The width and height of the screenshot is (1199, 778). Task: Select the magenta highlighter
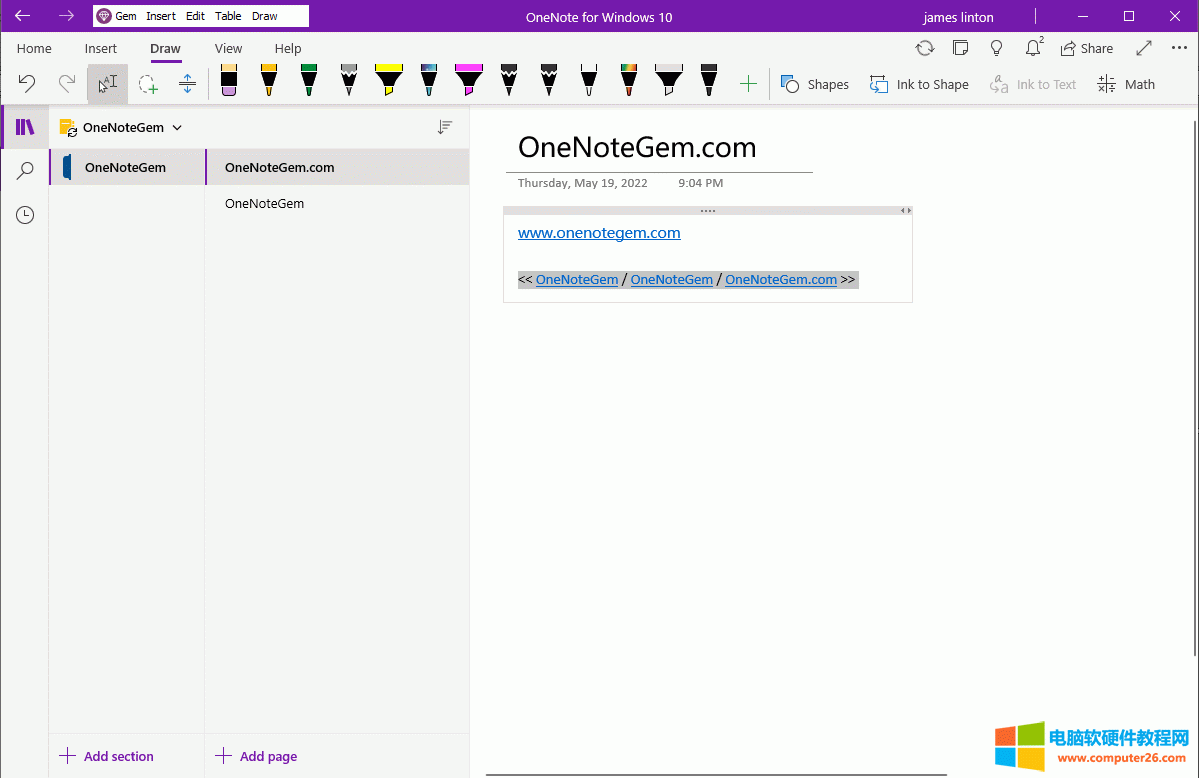tap(469, 80)
